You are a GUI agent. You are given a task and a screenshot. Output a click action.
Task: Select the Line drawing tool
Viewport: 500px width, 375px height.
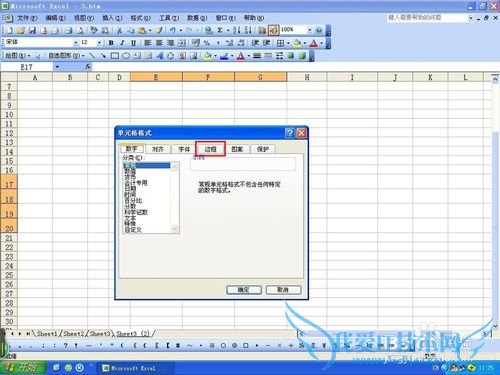(92, 56)
